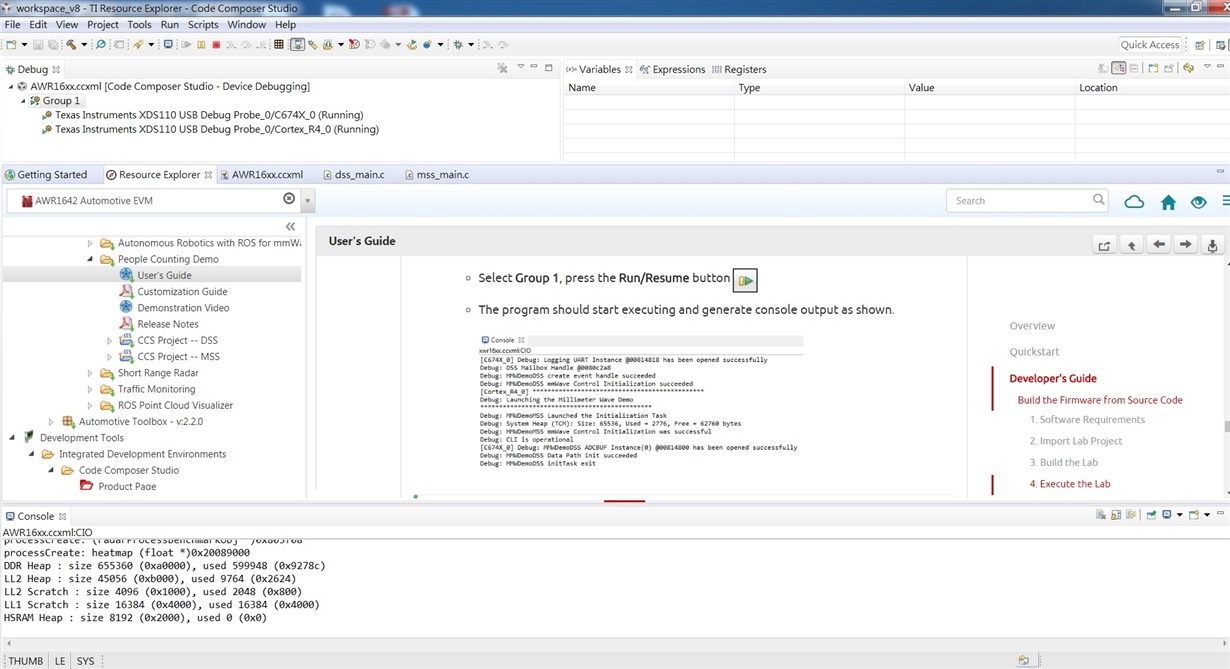Open the device filter dropdown arrow
Screen dimensions: 1230x669
(x=308, y=201)
